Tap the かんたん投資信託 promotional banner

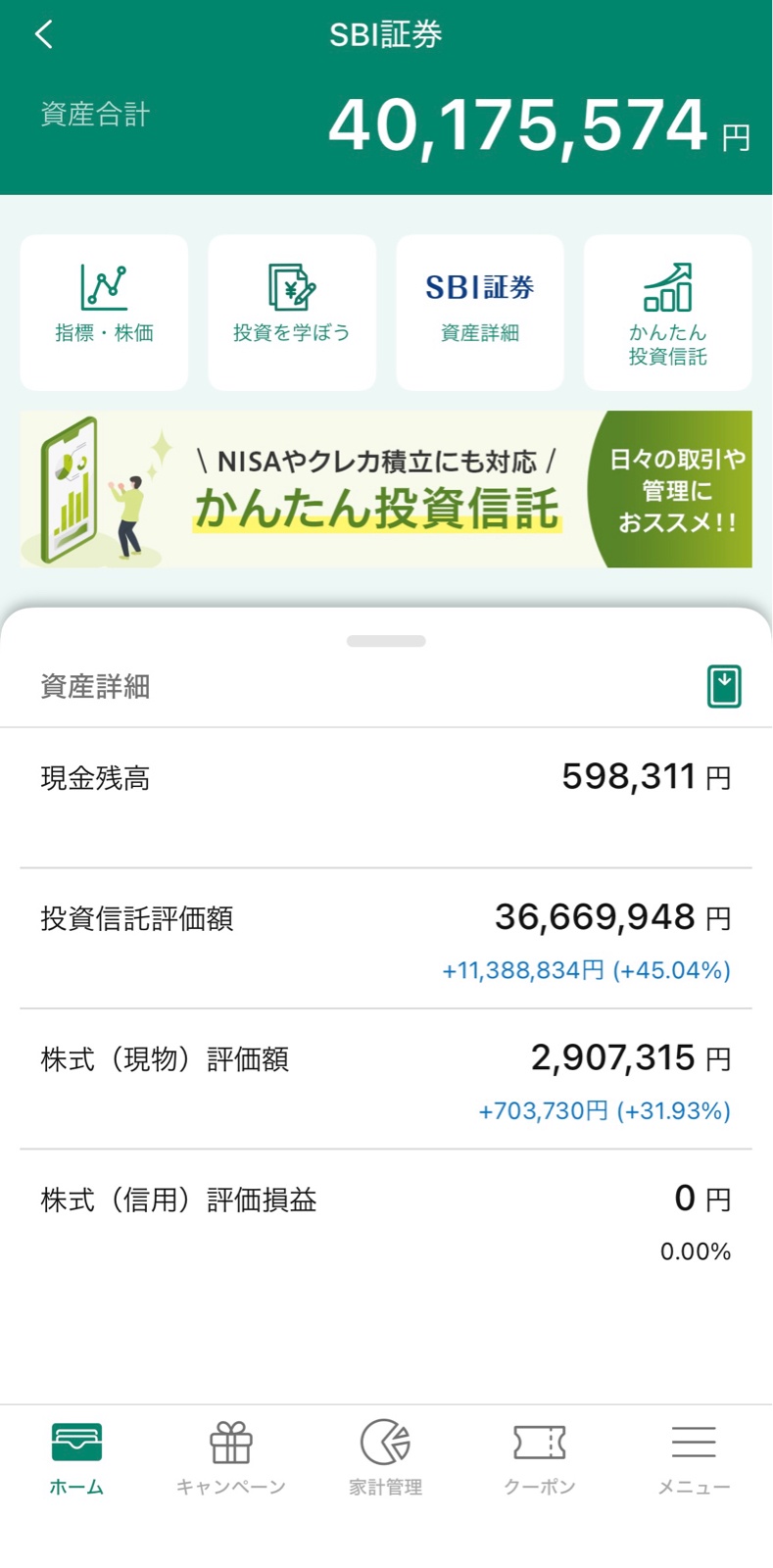tap(386, 489)
